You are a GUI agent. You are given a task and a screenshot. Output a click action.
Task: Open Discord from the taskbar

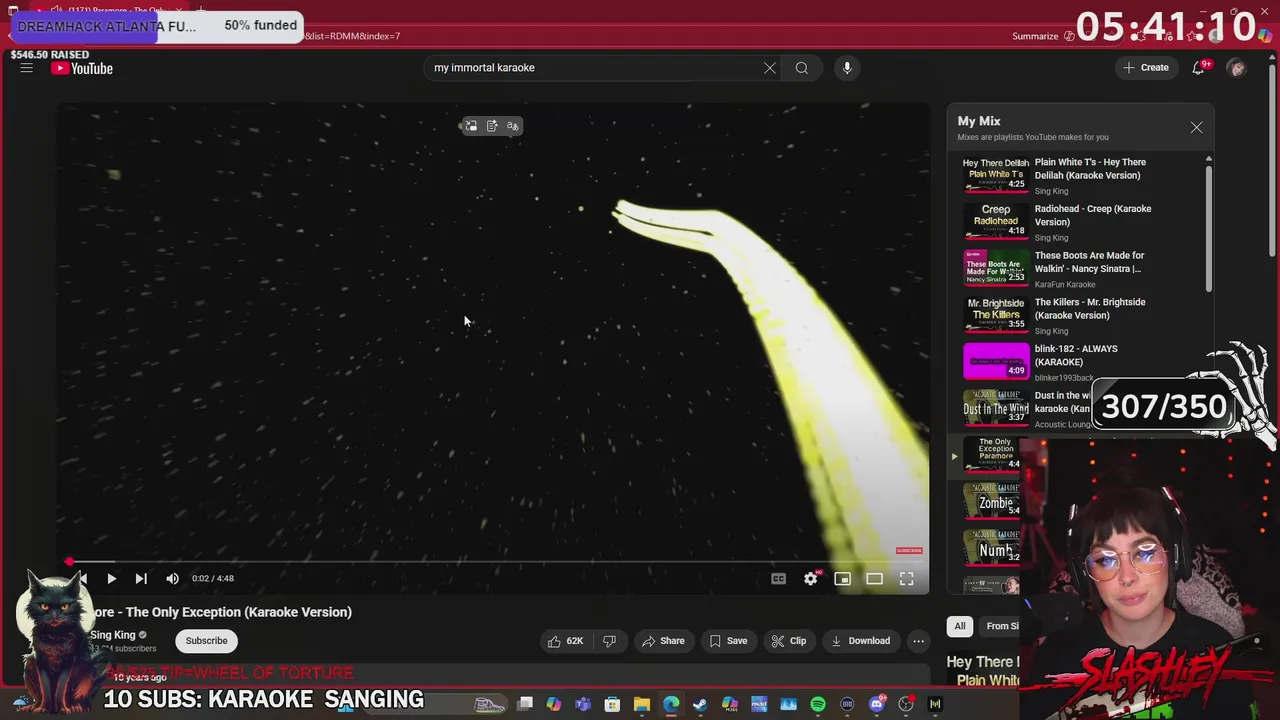877,704
